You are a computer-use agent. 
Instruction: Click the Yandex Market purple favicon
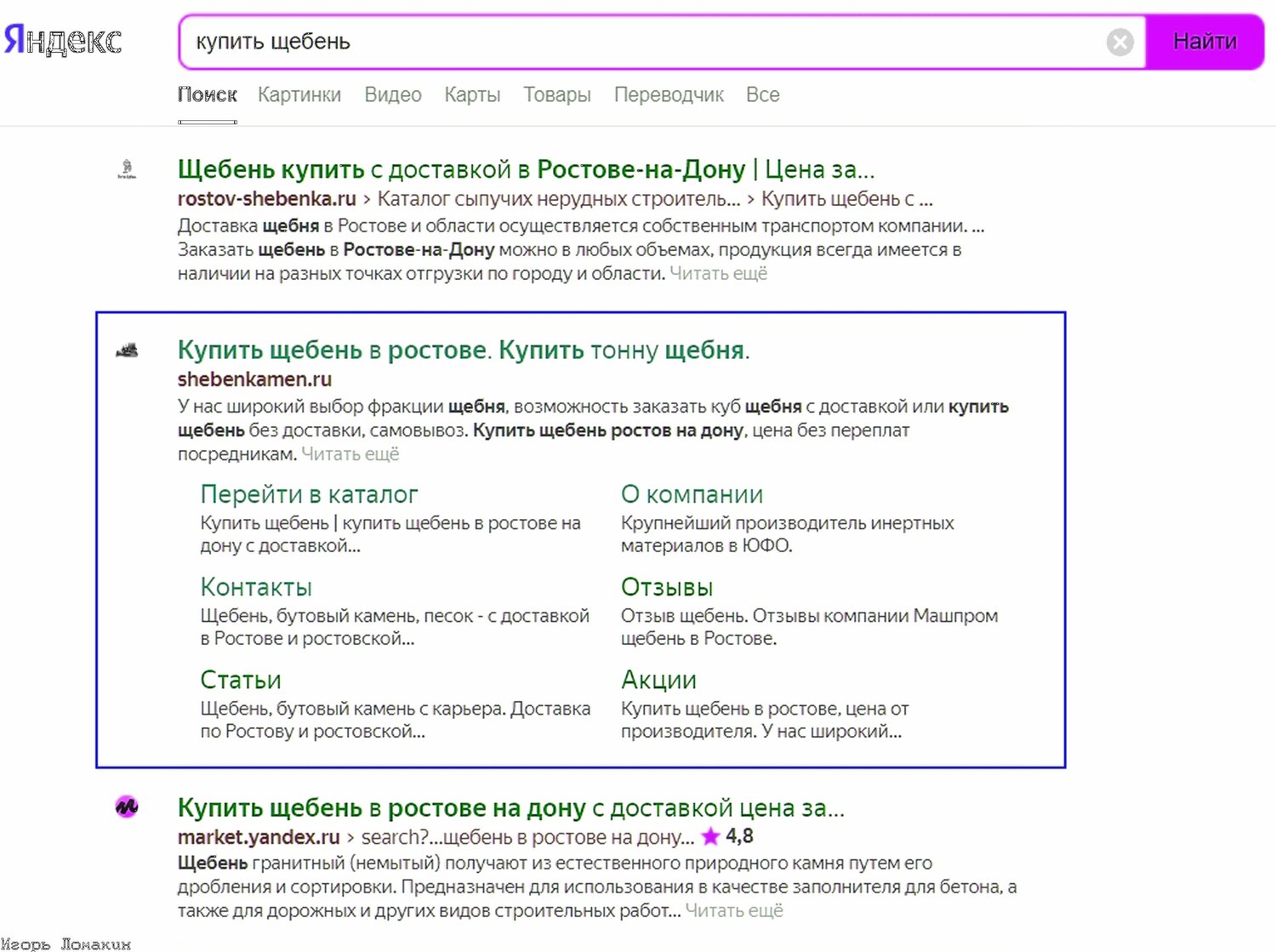click(127, 806)
